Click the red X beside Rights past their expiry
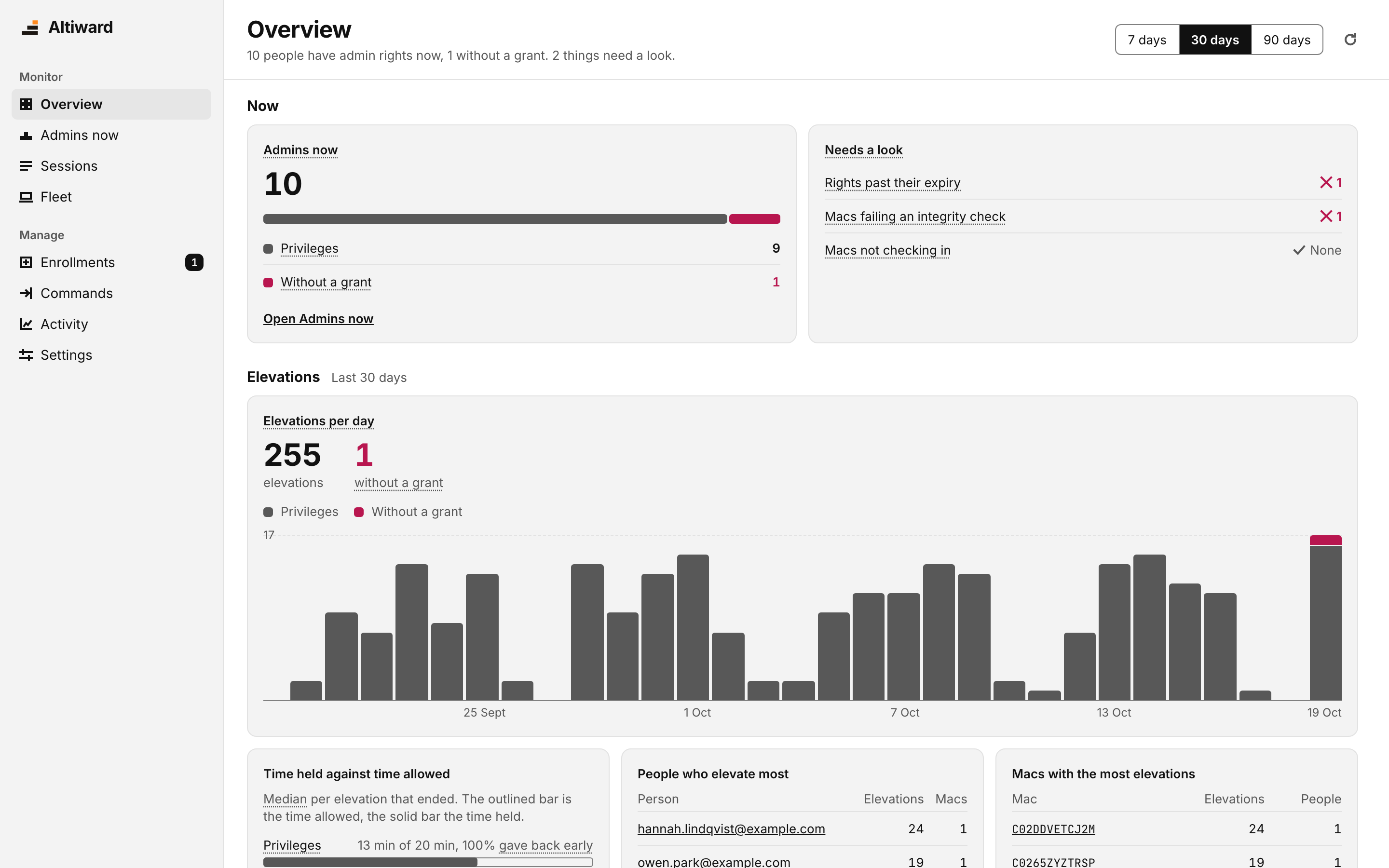This screenshot has height=868, width=1389. (1325, 183)
